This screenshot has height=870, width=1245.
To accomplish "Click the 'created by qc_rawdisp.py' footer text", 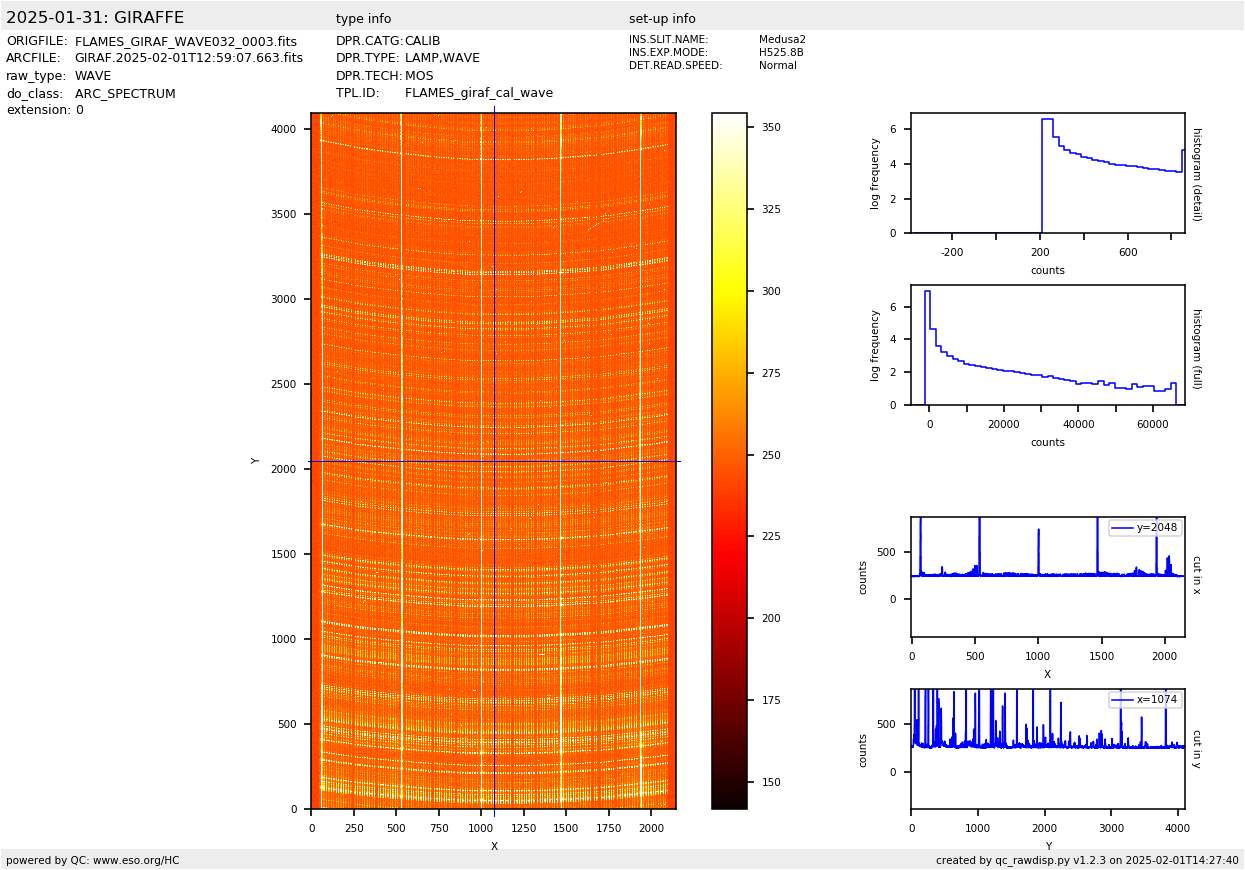I will 1087,860.
